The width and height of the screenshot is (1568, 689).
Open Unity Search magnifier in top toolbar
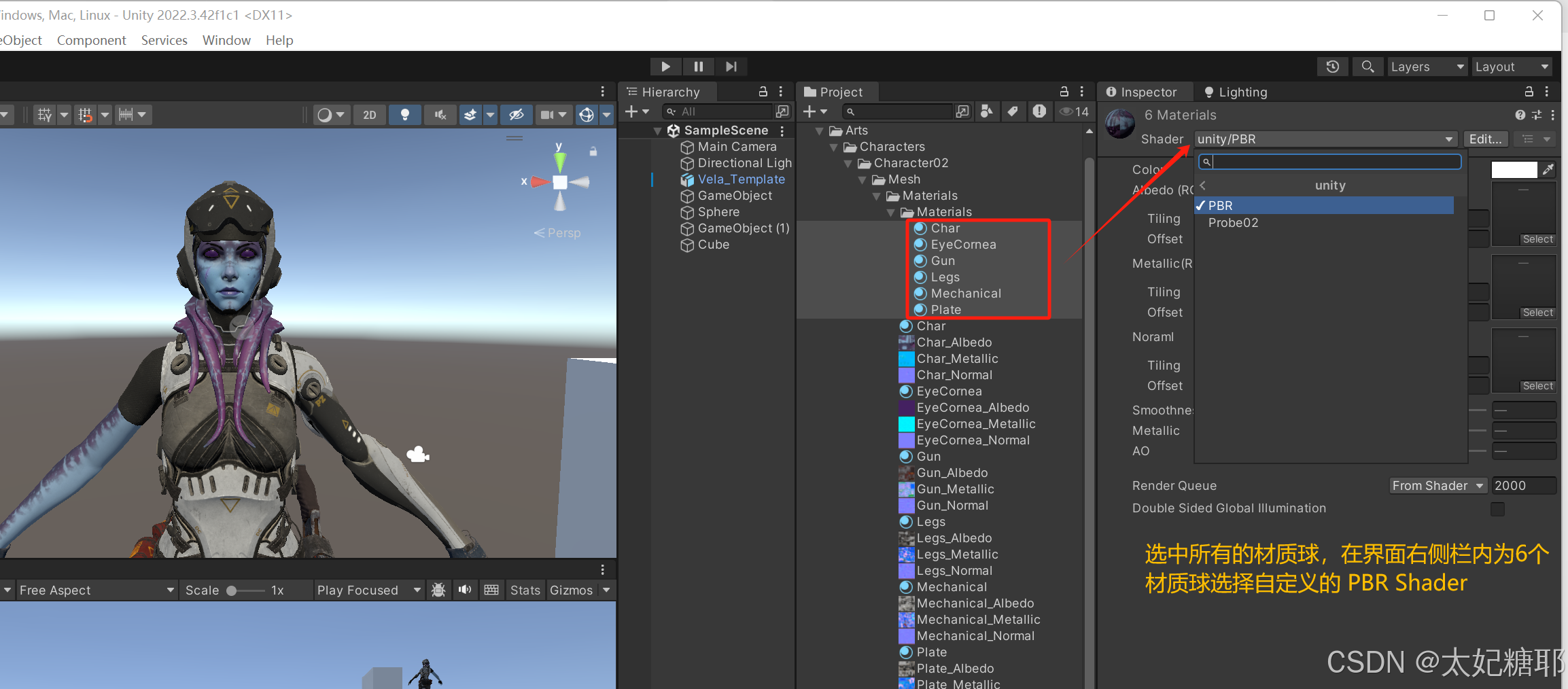[x=1367, y=67]
